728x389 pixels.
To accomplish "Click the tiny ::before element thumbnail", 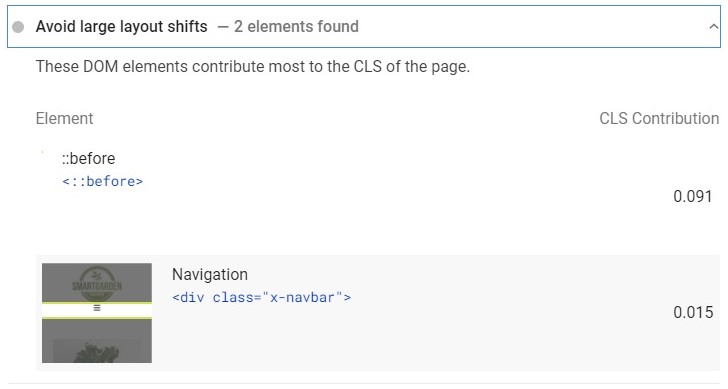I will [x=43, y=152].
